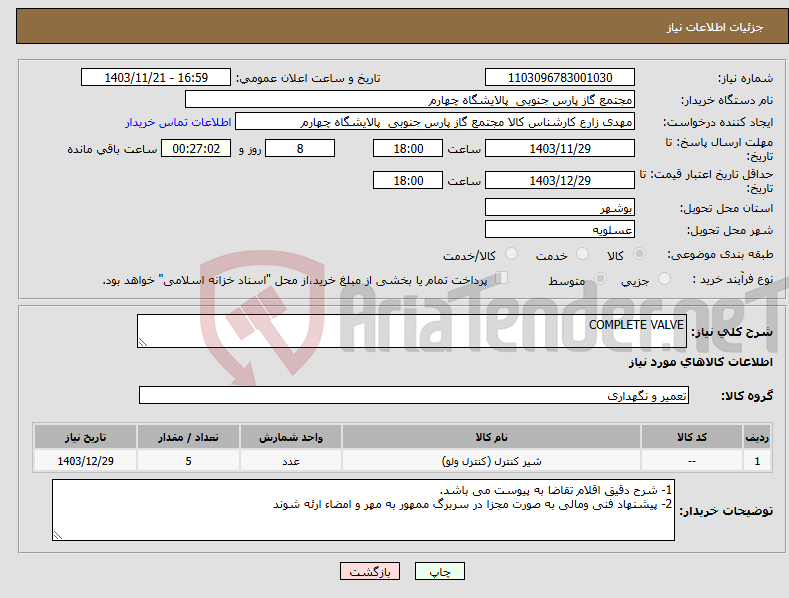The height and width of the screenshot is (598, 789).
Task: Open اطلاعات تماس خریدار link
Action: 178,122
